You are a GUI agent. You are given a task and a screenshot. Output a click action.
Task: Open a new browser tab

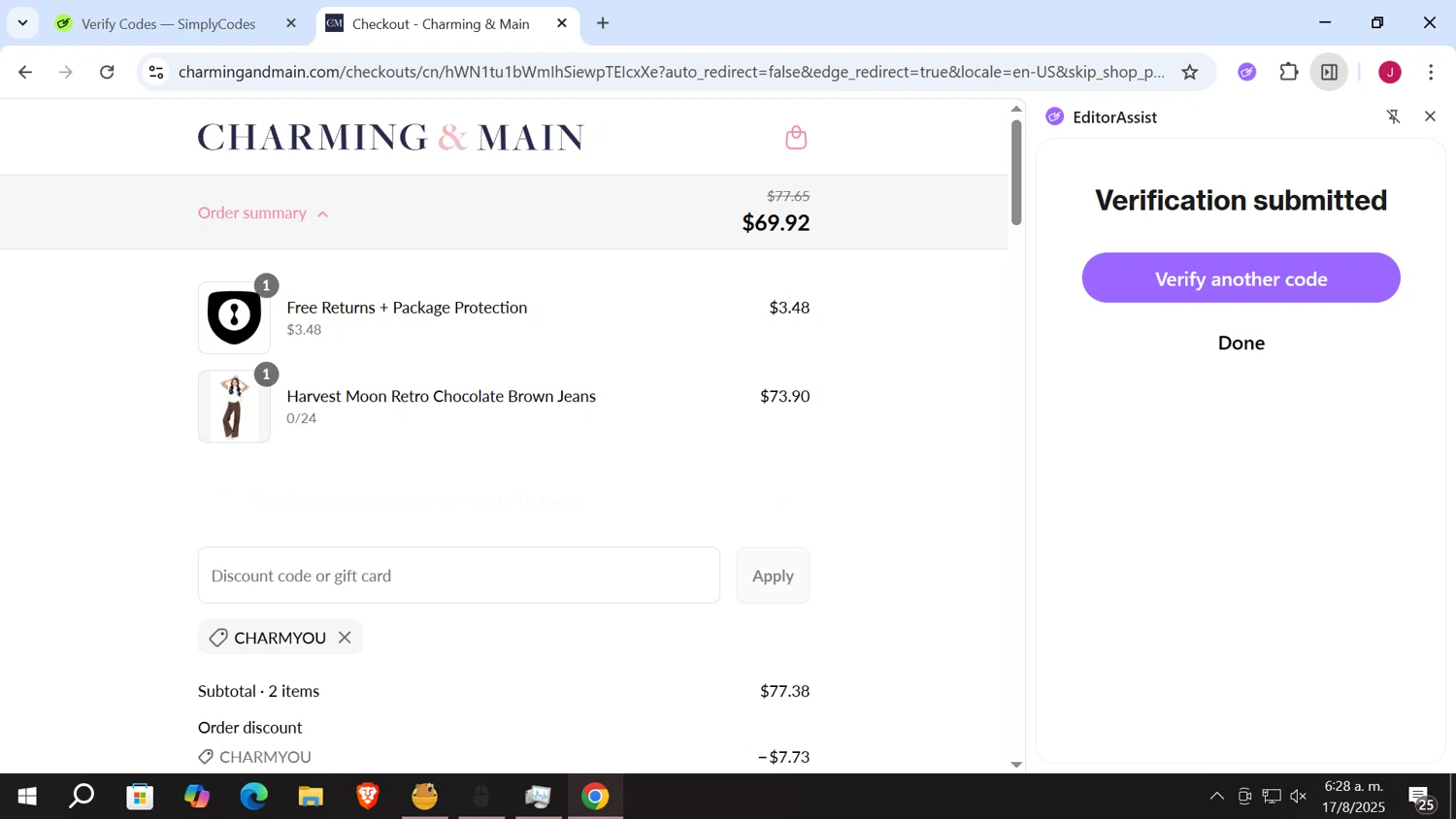point(603,23)
